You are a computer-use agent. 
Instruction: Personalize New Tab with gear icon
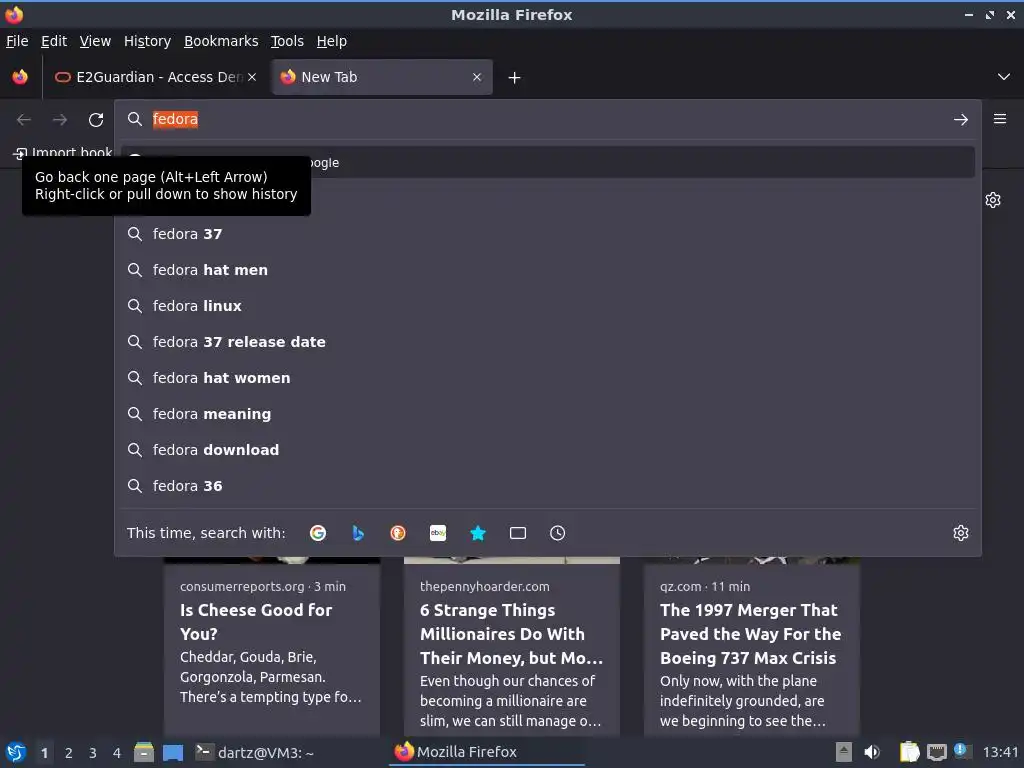(x=993, y=200)
